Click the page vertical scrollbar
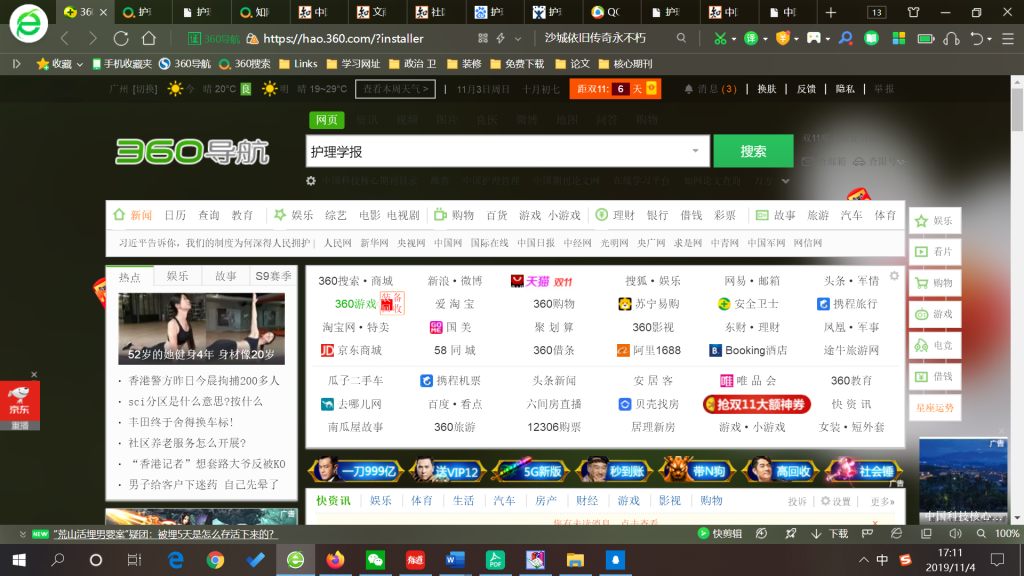1024x576 pixels. (1017, 108)
